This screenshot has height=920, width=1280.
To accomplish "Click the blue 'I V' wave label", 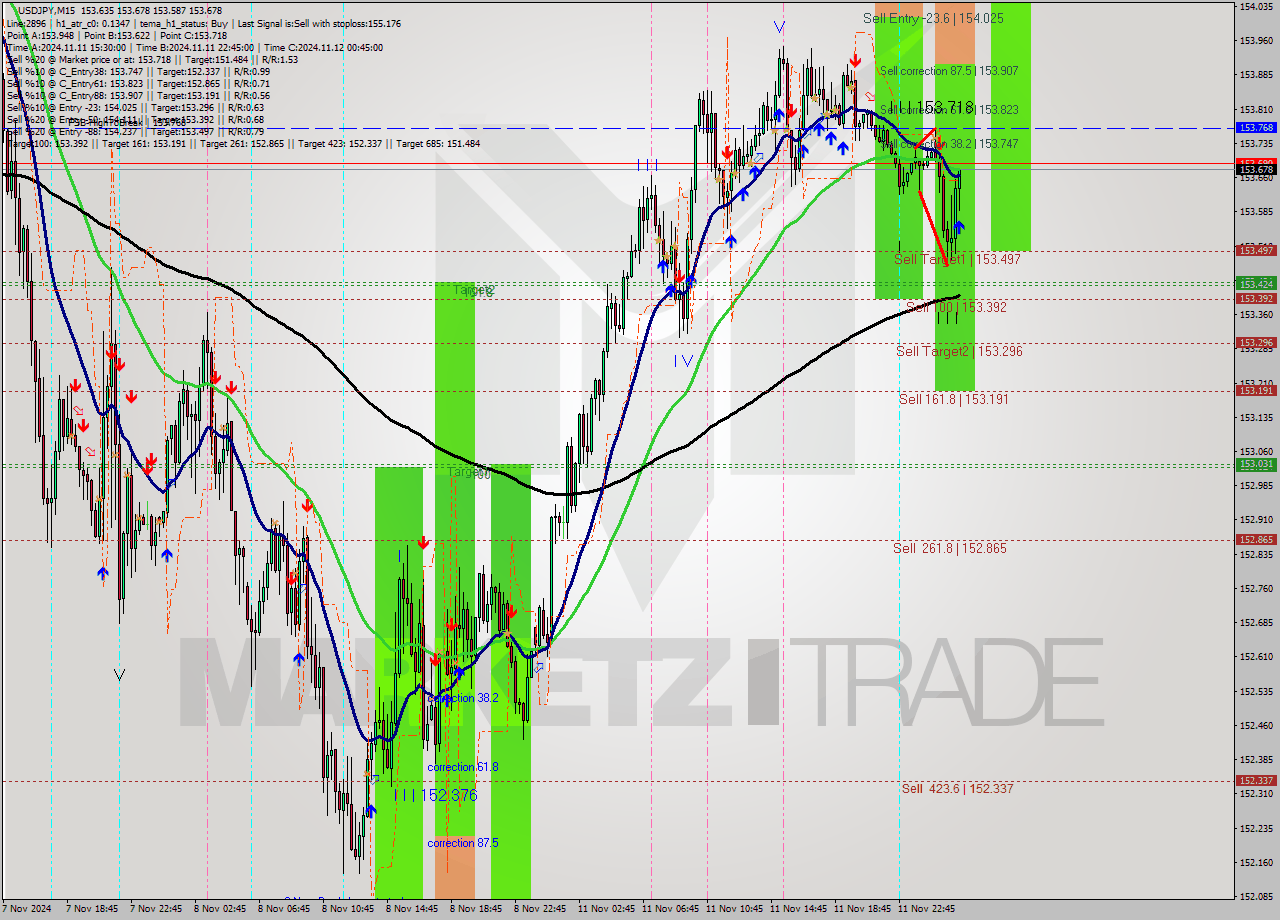I will 682,361.
